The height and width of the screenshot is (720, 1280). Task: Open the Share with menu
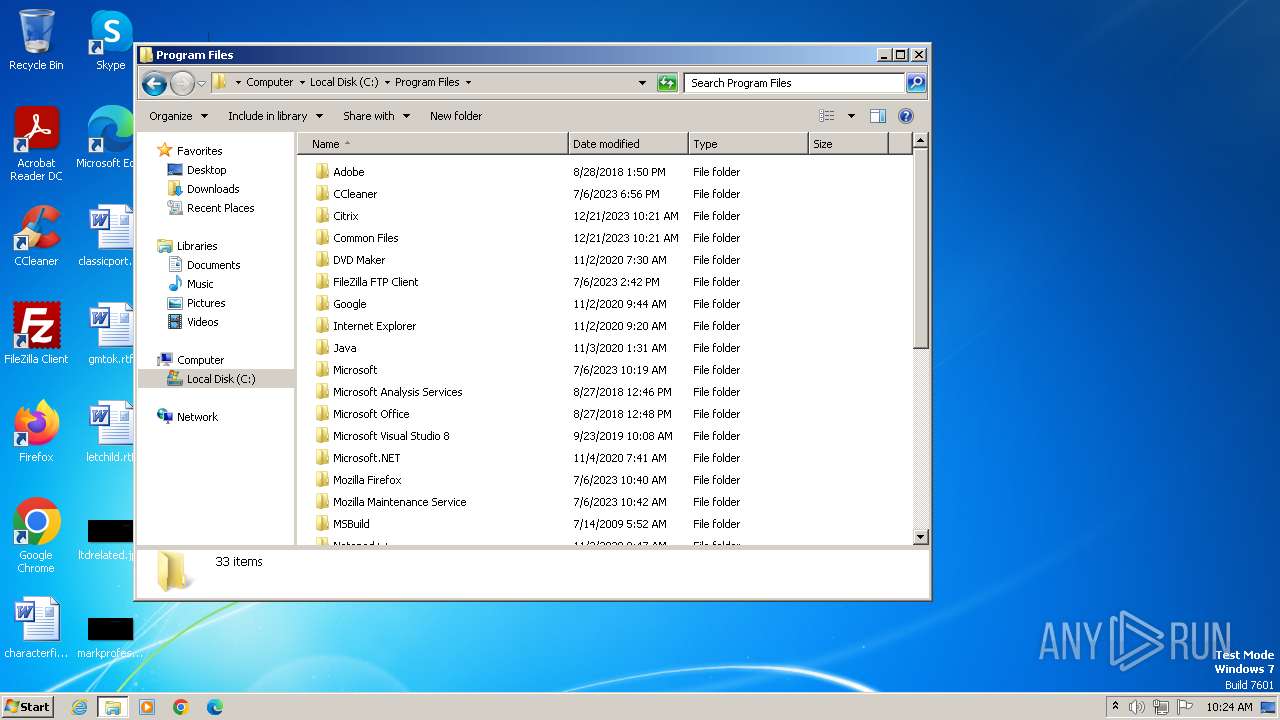tap(376, 116)
